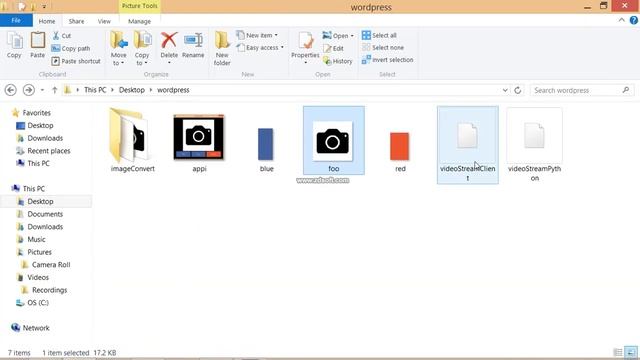This screenshot has width=640, height=360.
Task: Select Documents in navigation pane
Action: click(x=40, y=214)
